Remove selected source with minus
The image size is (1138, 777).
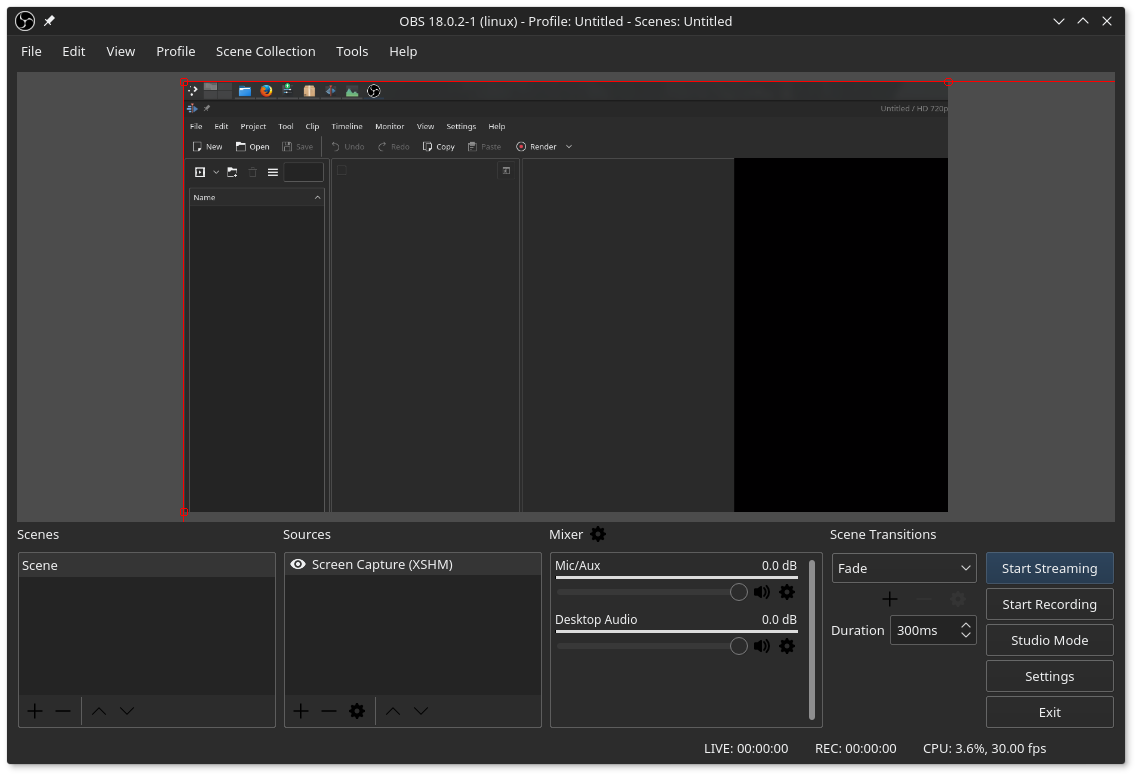329,712
